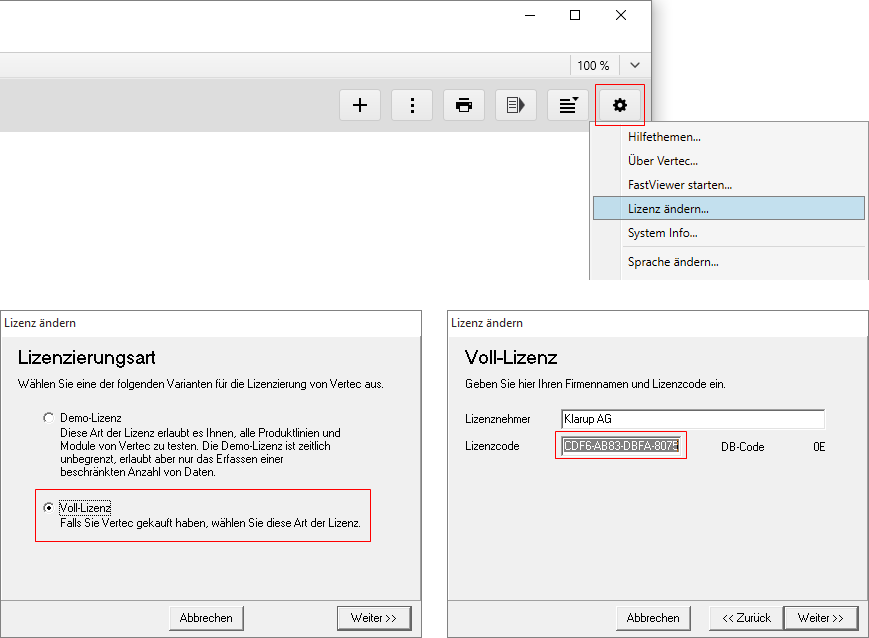Select the Voll-Lizenz radio button
Screen dimensions: 869x638
click(x=47, y=508)
